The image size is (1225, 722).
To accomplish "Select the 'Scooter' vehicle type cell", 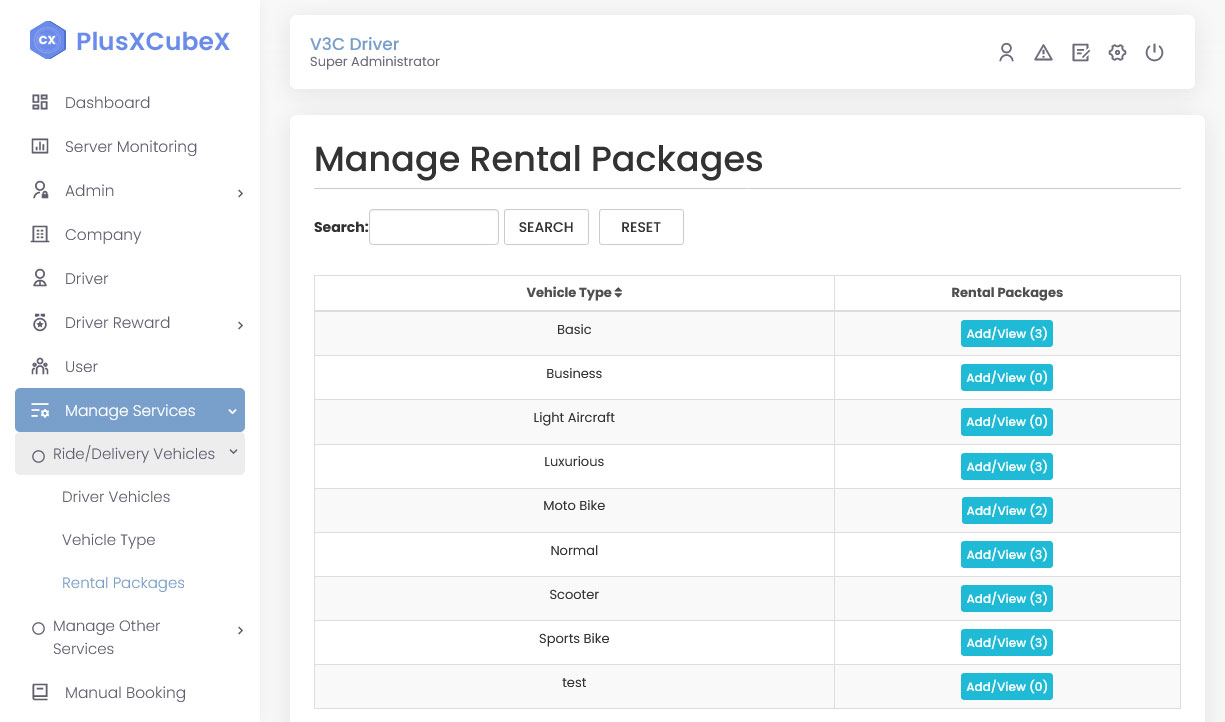I will coord(574,598).
